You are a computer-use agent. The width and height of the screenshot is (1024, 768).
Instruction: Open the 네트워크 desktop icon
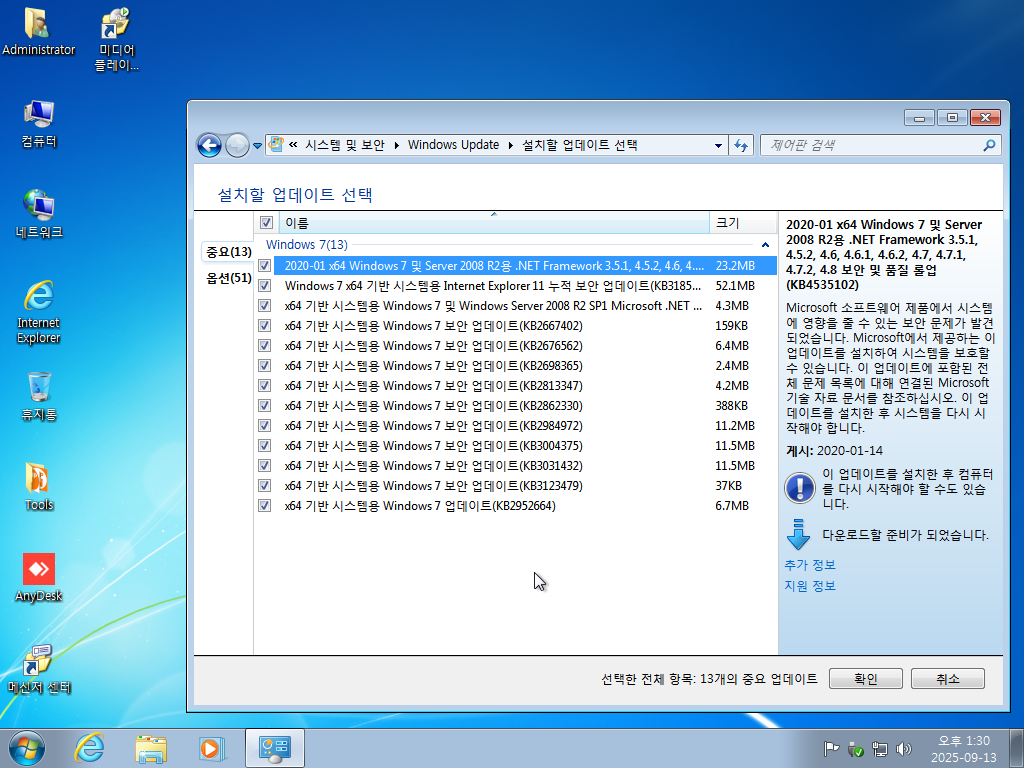(x=39, y=214)
